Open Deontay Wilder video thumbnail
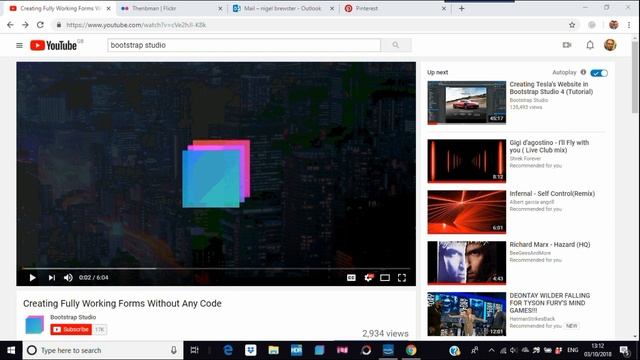This screenshot has height=360, width=640. pyautogui.click(x=467, y=314)
